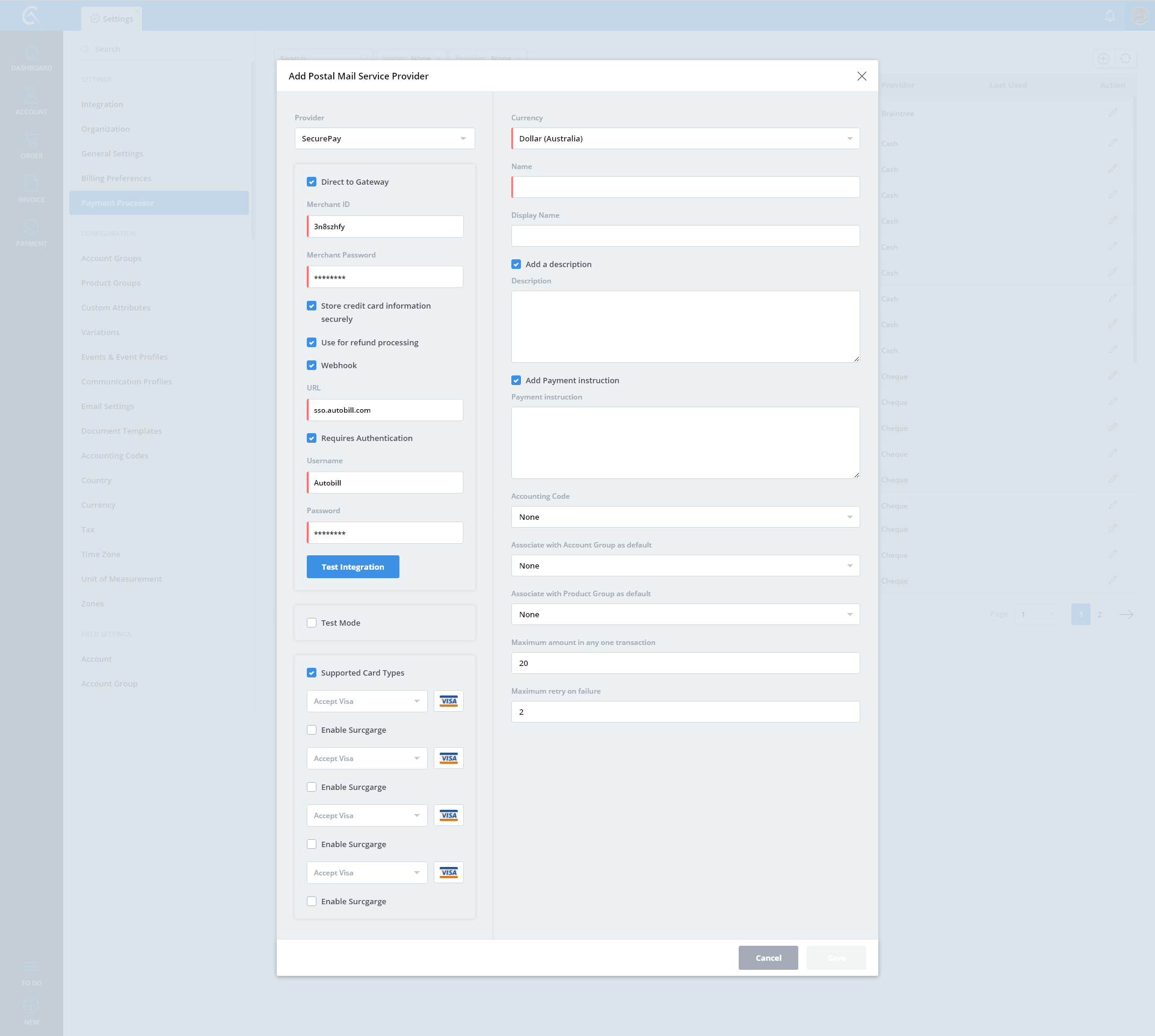Expand the Currency dropdown
The height and width of the screenshot is (1036, 1155).
685,138
